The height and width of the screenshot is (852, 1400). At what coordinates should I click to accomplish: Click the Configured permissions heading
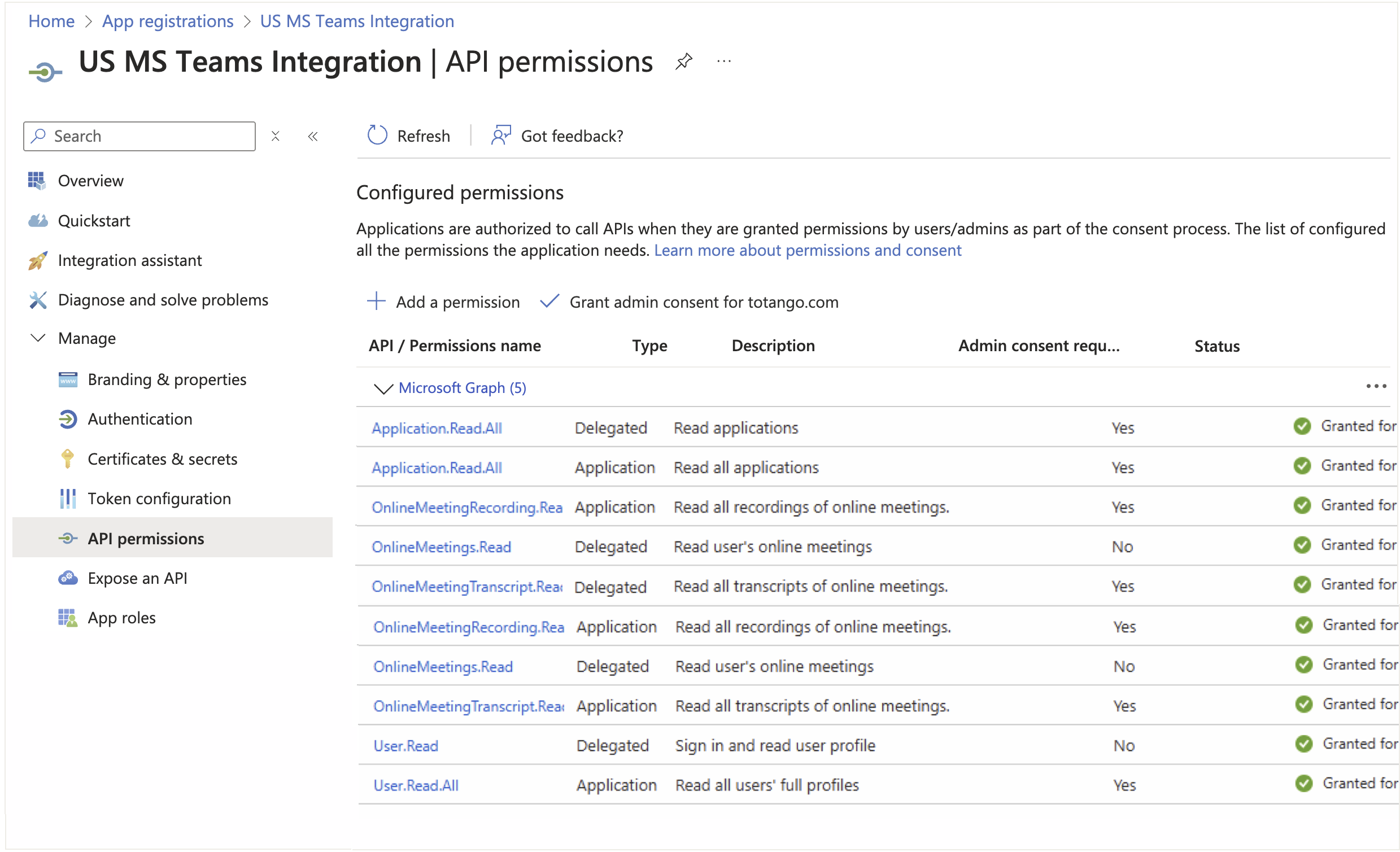(460, 193)
